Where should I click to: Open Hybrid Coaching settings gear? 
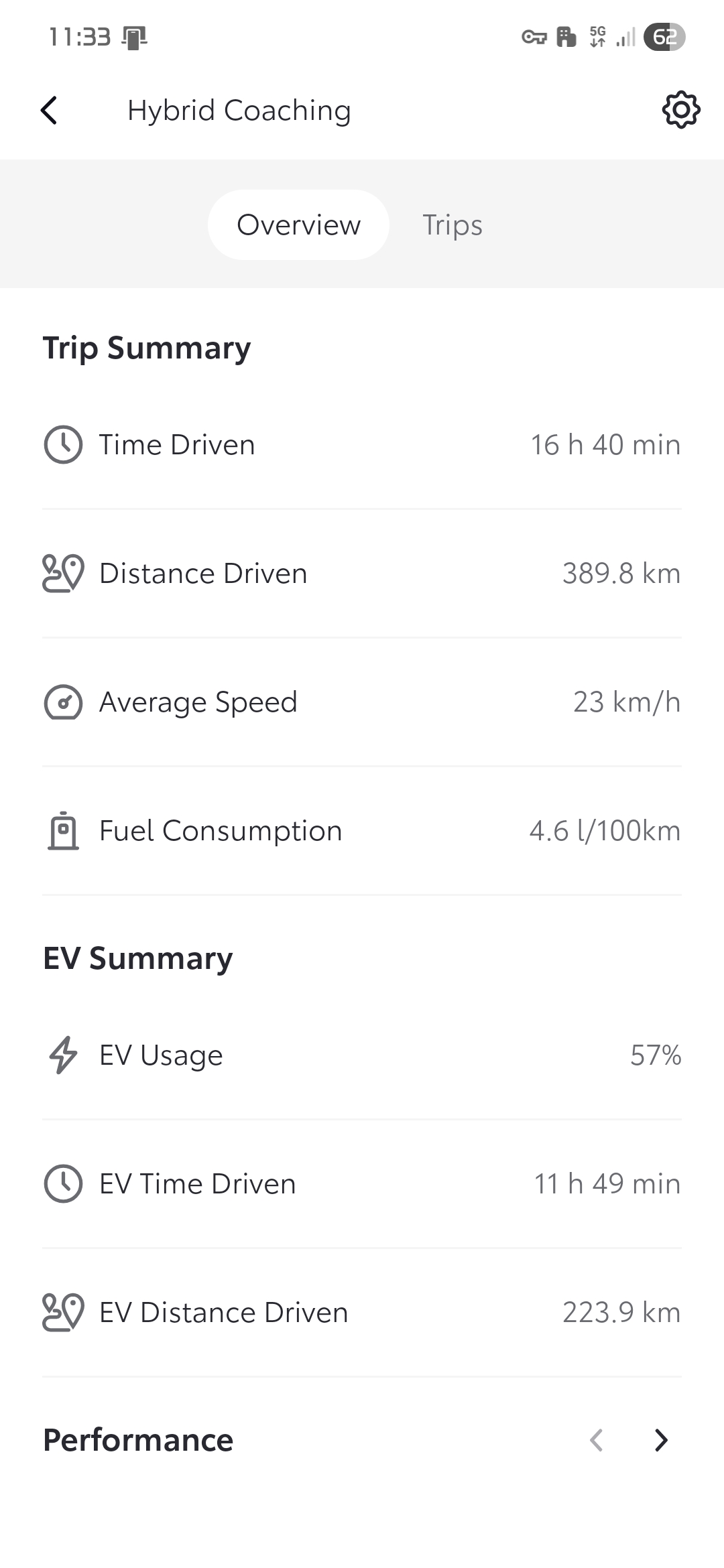(x=680, y=110)
